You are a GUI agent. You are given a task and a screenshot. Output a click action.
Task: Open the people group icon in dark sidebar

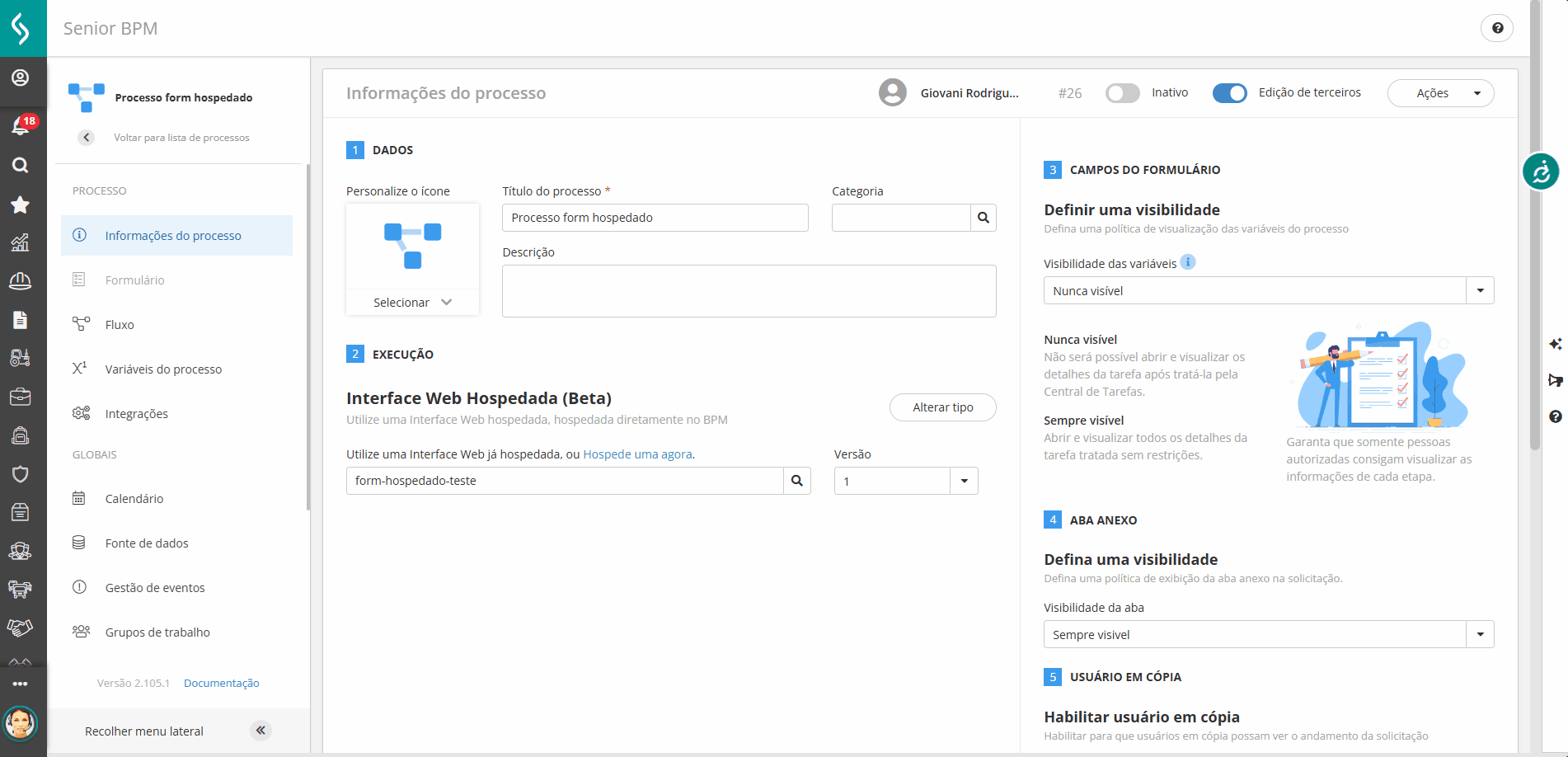(21, 551)
